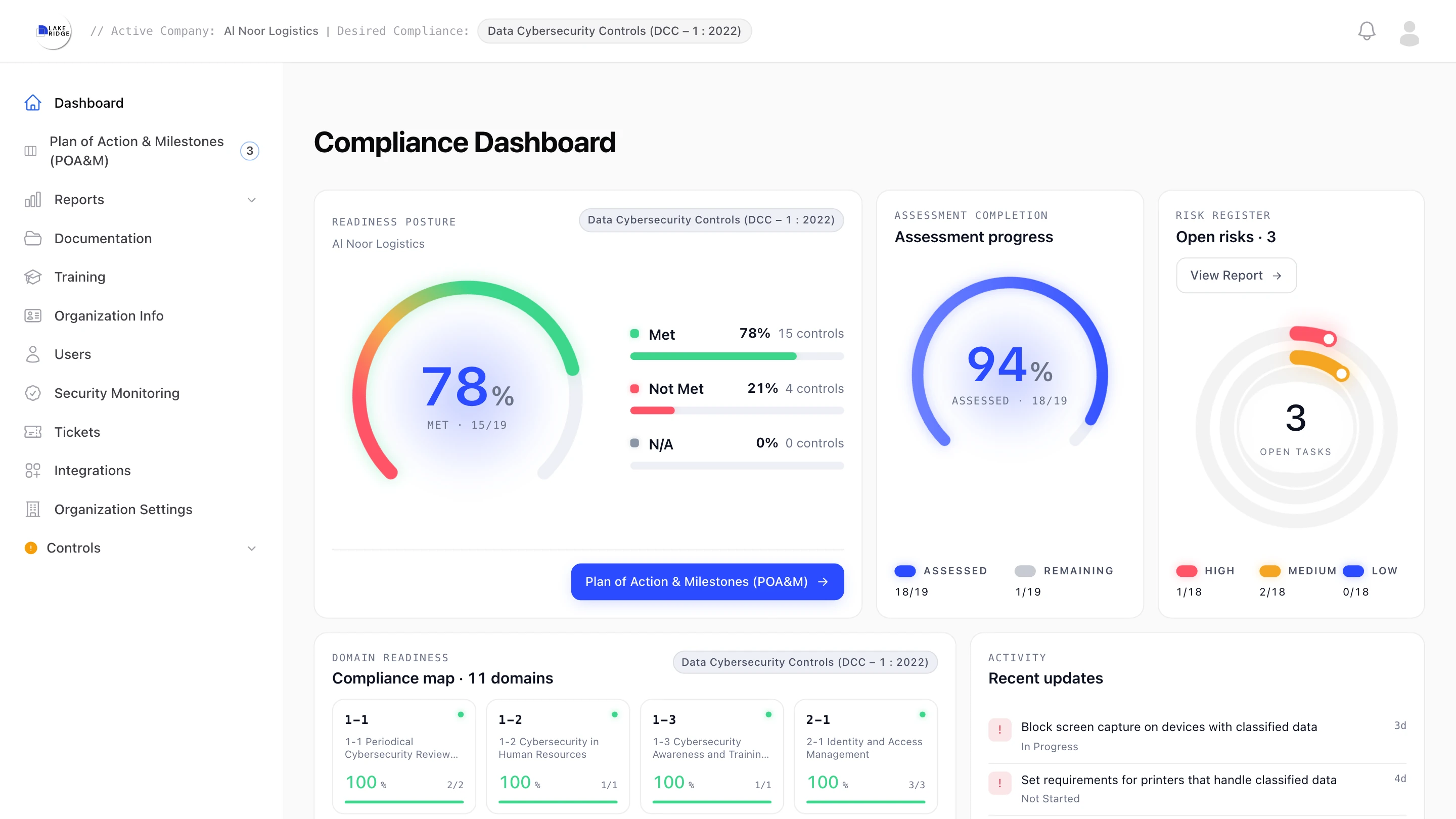Click the View Report button

(1236, 275)
